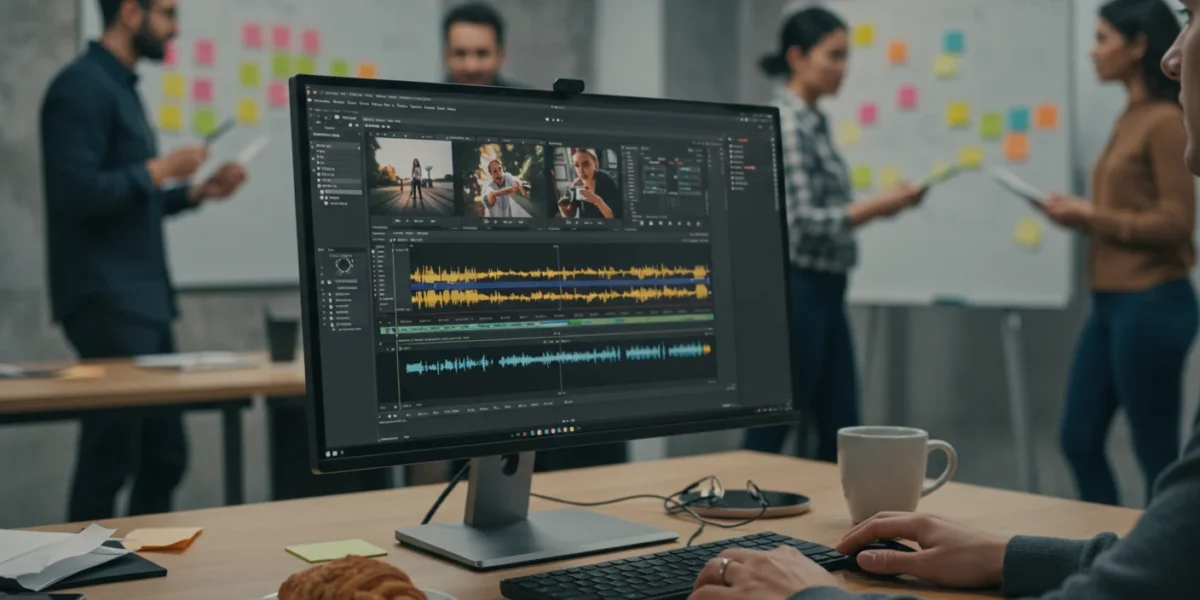1200x600 pixels.
Task: Click the teal audio waveform track
Action: point(555,356)
